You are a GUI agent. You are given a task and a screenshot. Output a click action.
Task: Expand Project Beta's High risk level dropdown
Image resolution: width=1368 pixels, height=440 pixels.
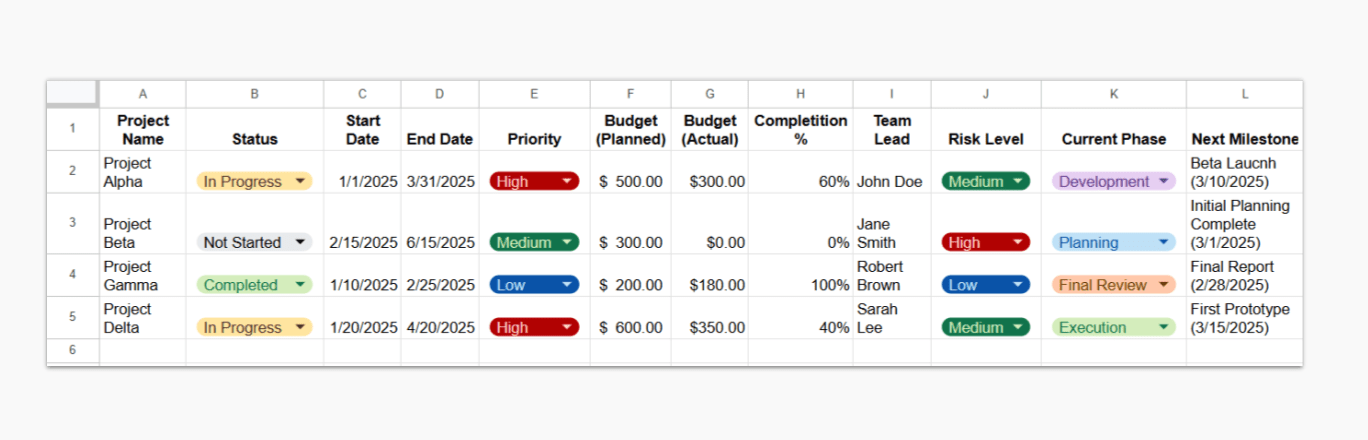pos(985,243)
